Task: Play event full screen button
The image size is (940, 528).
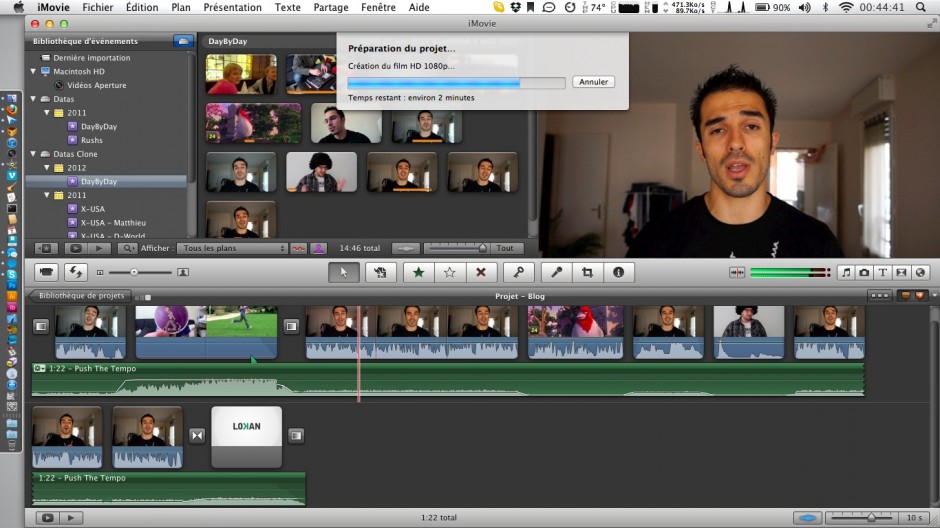Action: [76, 248]
